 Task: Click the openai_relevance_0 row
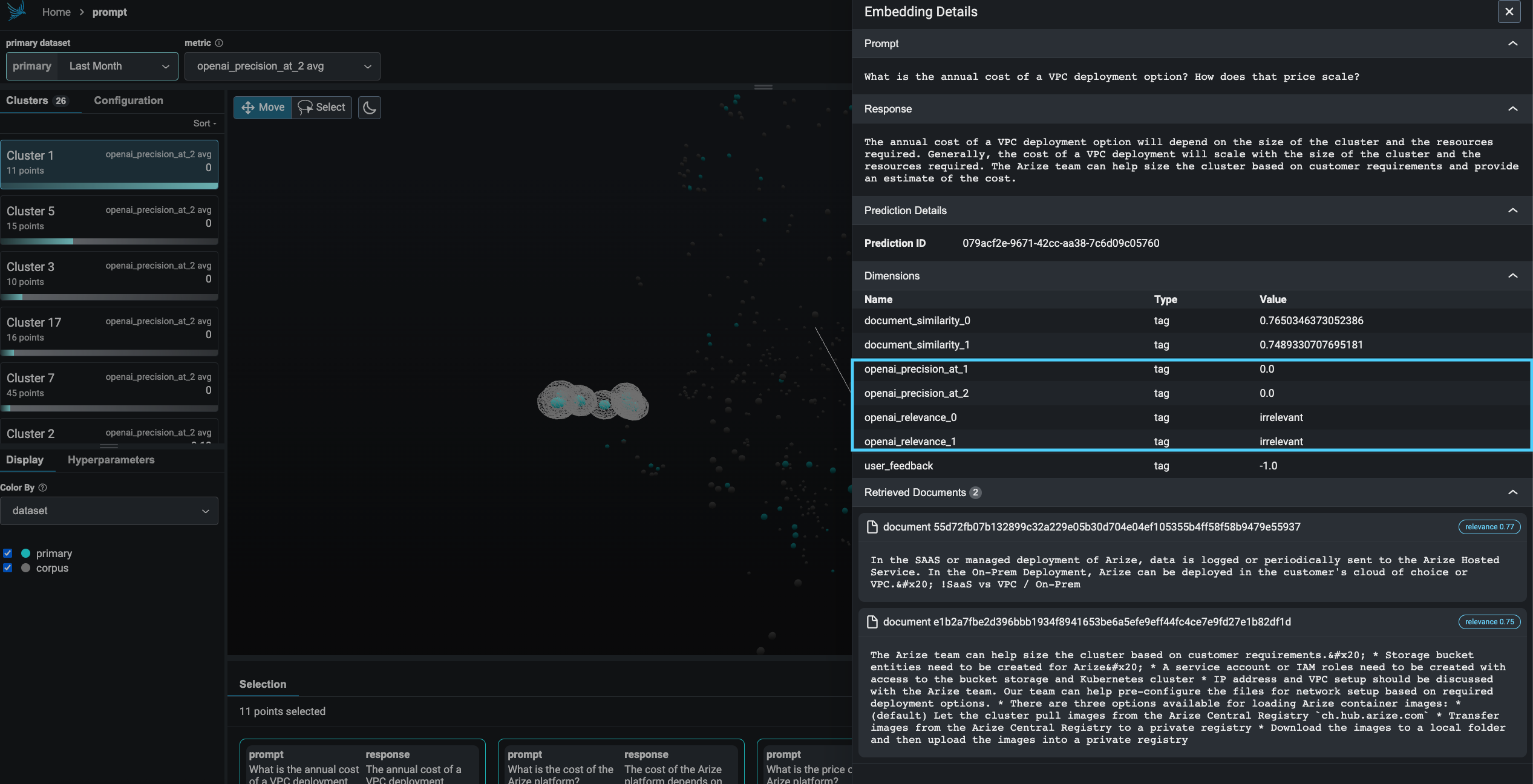[x=1192, y=417]
